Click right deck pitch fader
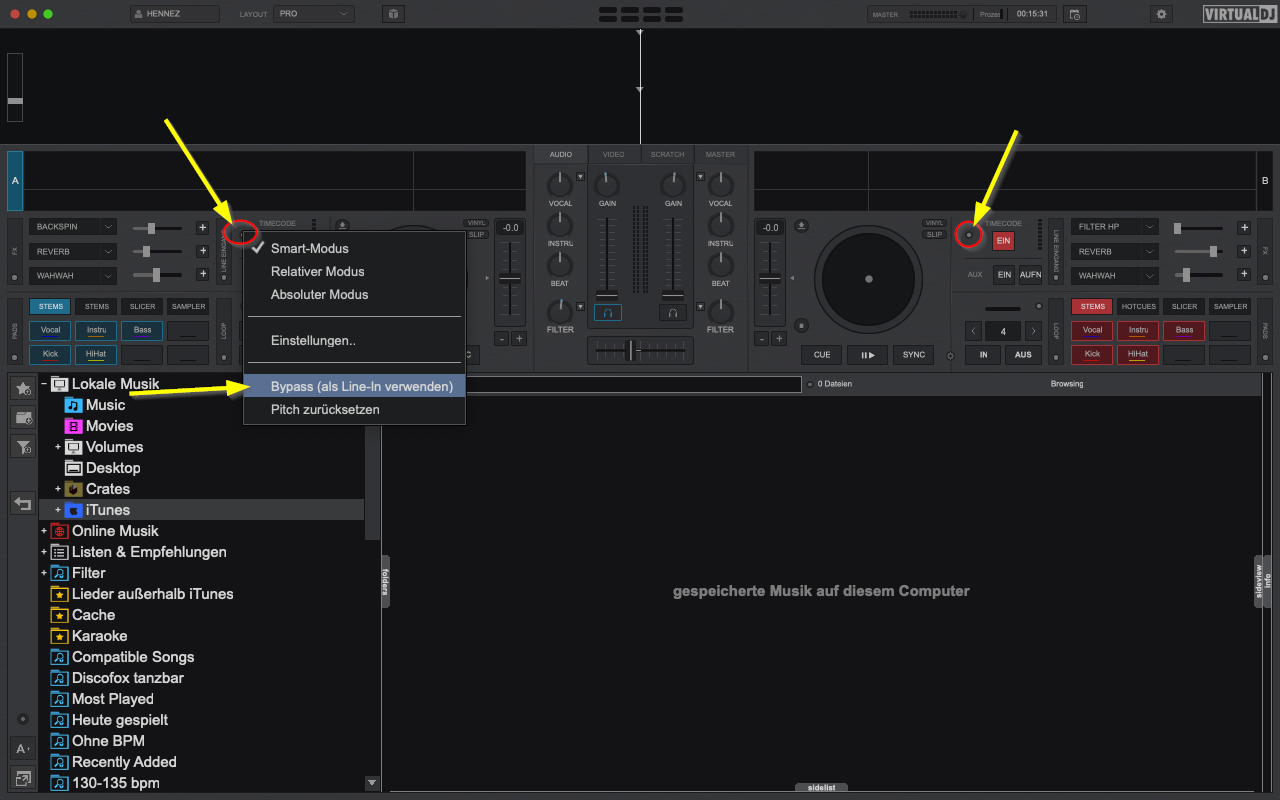The width and height of the screenshot is (1280, 800). pos(769,280)
